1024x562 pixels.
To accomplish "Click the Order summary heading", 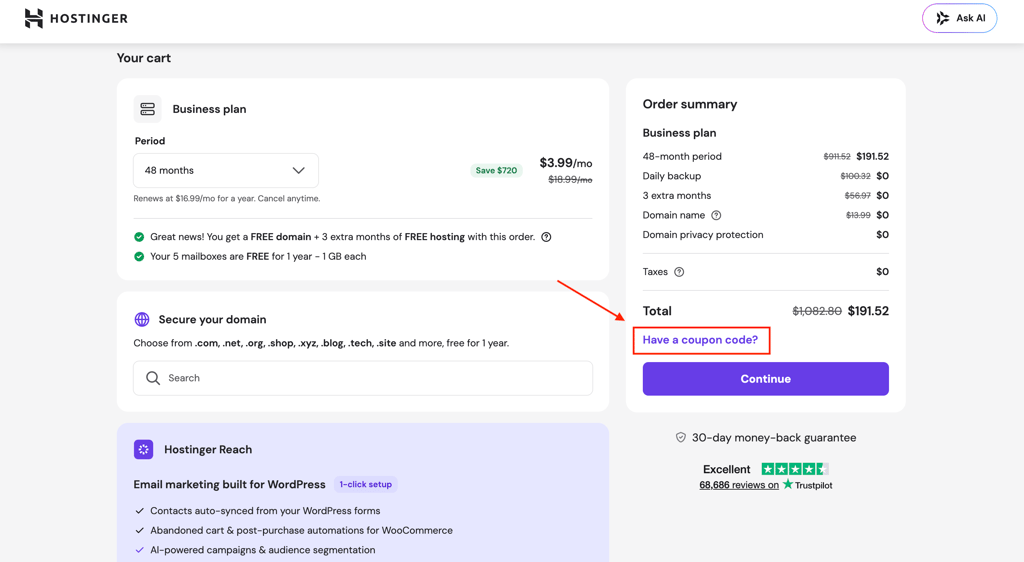I will (x=690, y=104).
